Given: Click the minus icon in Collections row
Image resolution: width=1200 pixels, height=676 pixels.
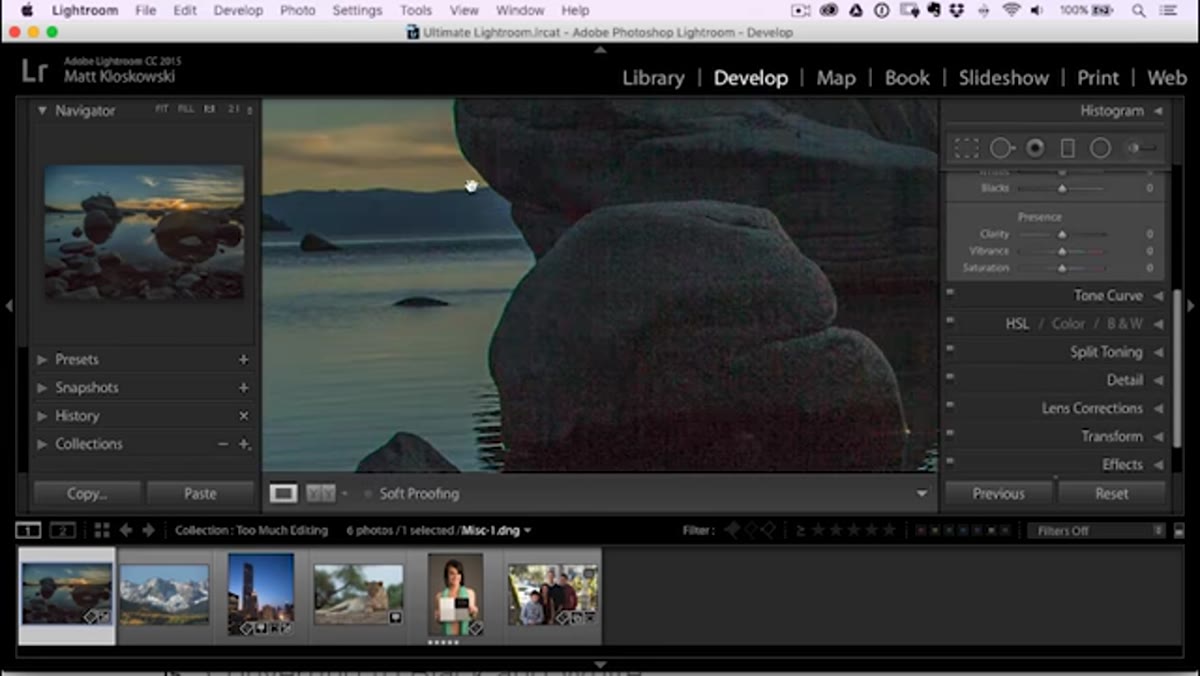Looking at the screenshot, I should [223, 443].
